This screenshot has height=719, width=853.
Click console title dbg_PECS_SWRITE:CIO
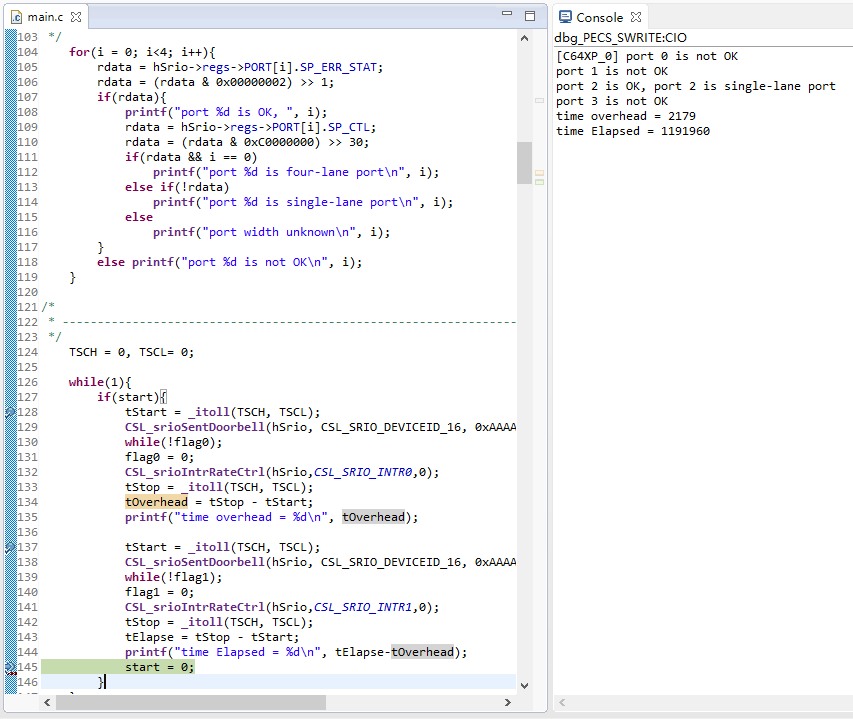coord(620,38)
